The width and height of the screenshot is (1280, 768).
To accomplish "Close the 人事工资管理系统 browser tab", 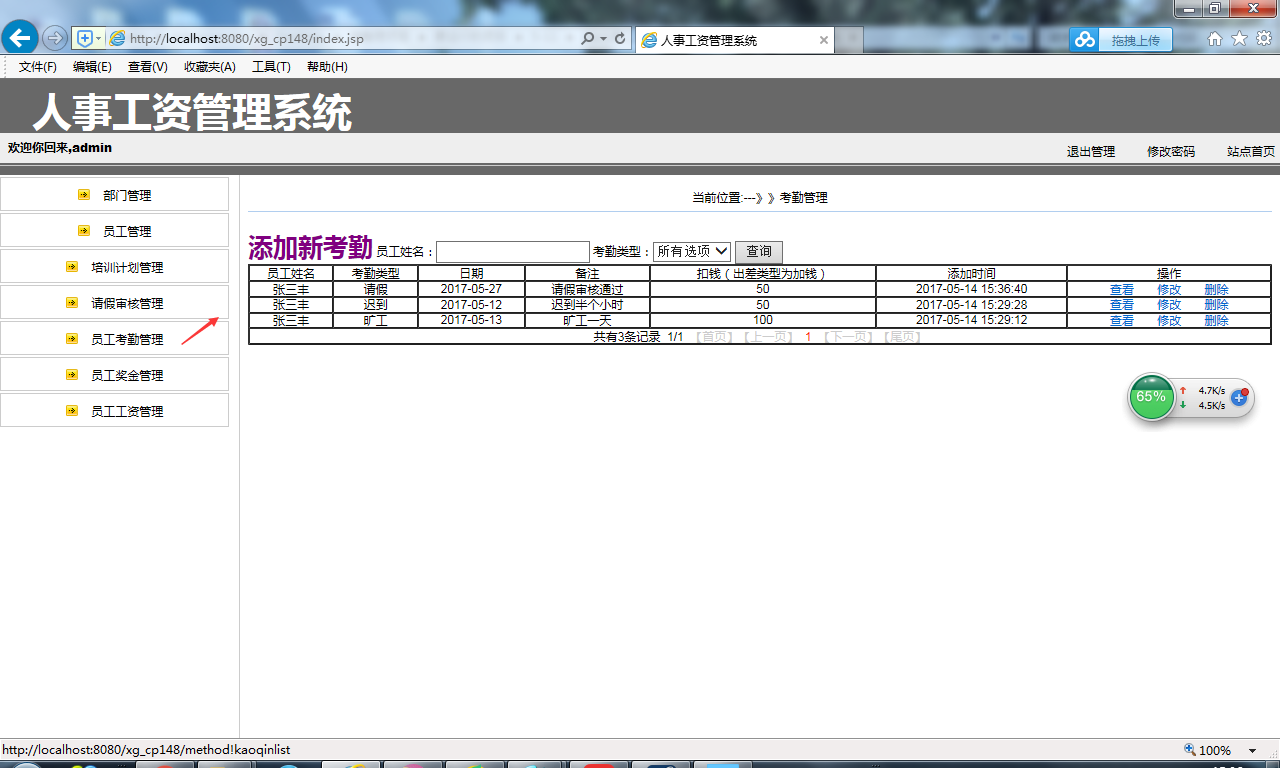I will pos(824,41).
